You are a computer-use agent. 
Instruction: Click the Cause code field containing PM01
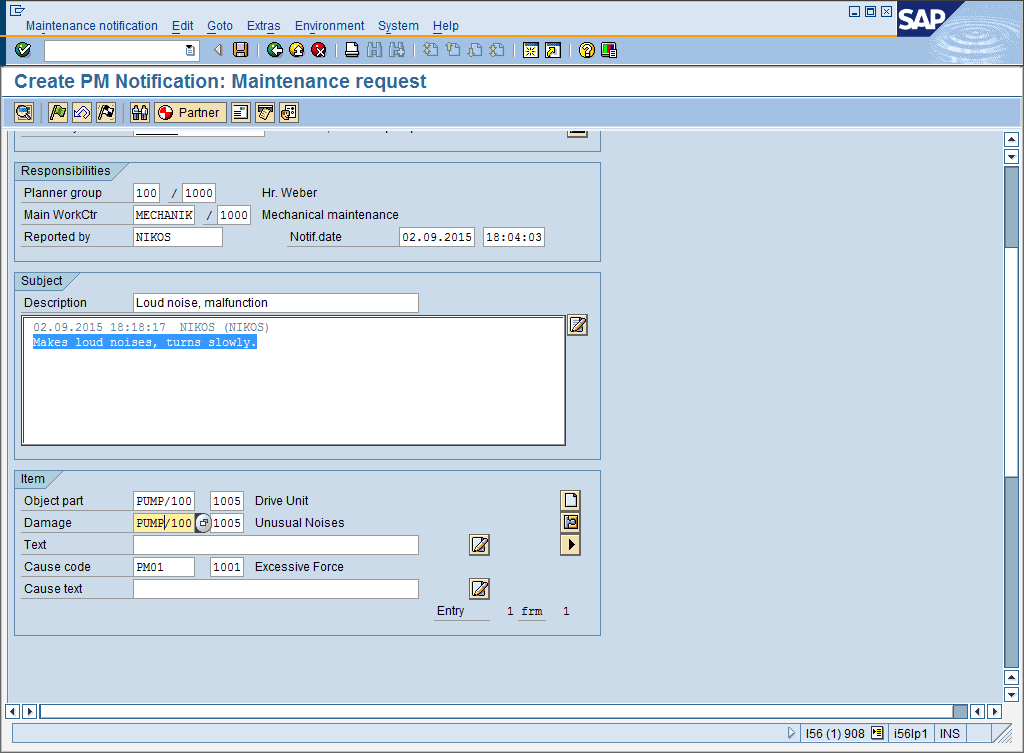[164, 567]
